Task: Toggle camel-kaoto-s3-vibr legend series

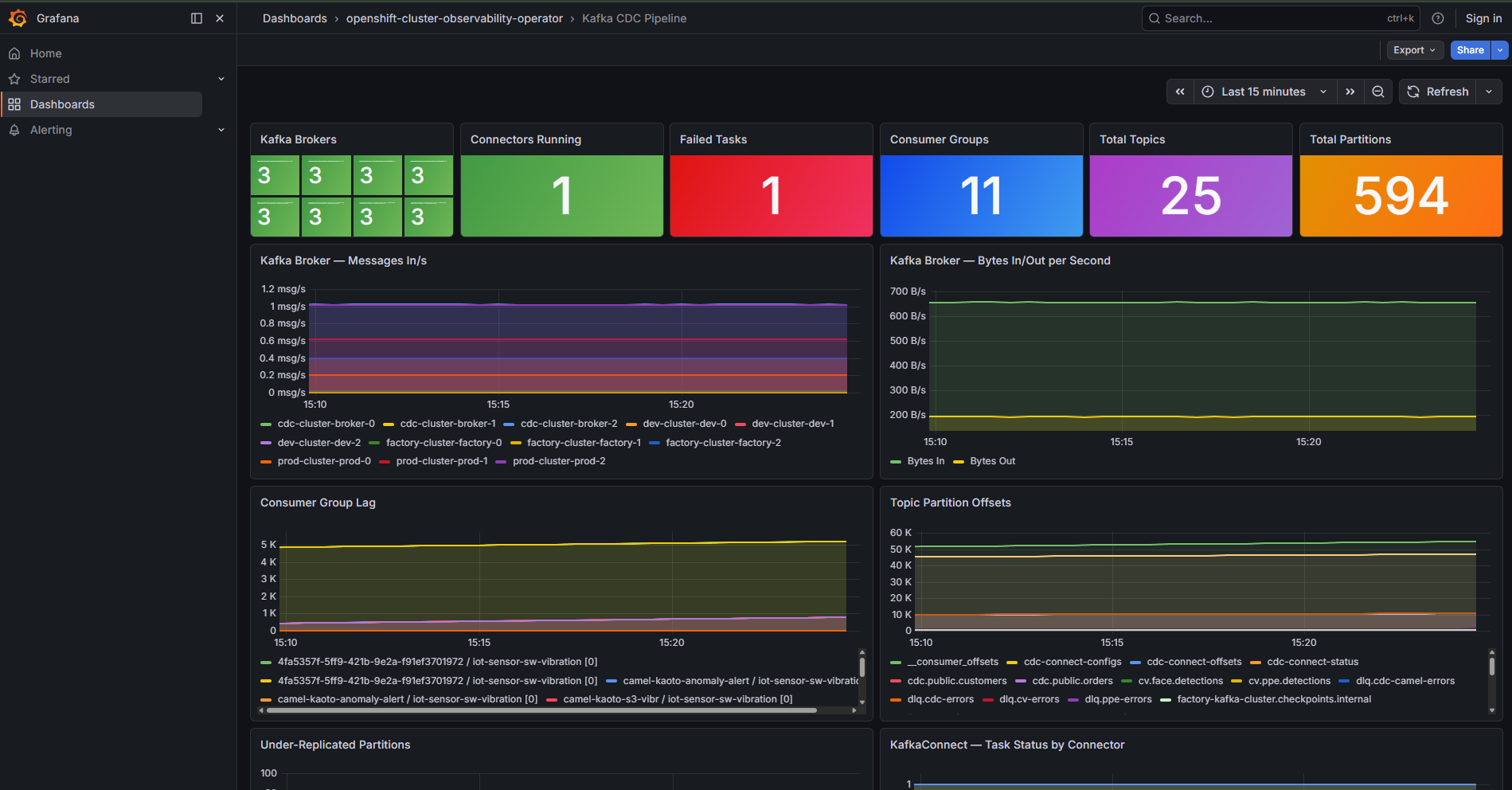Action: pos(678,699)
